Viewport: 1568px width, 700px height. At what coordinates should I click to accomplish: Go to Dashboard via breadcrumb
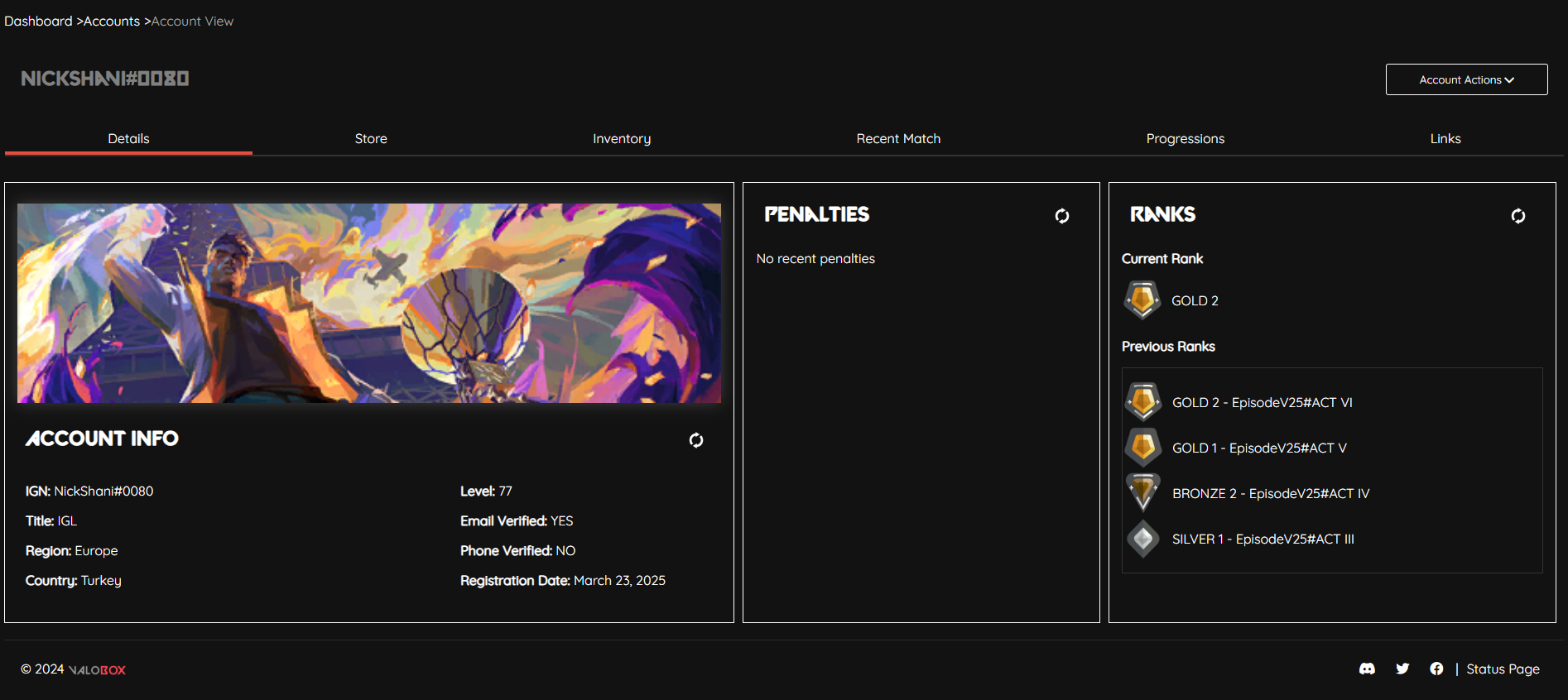click(38, 21)
